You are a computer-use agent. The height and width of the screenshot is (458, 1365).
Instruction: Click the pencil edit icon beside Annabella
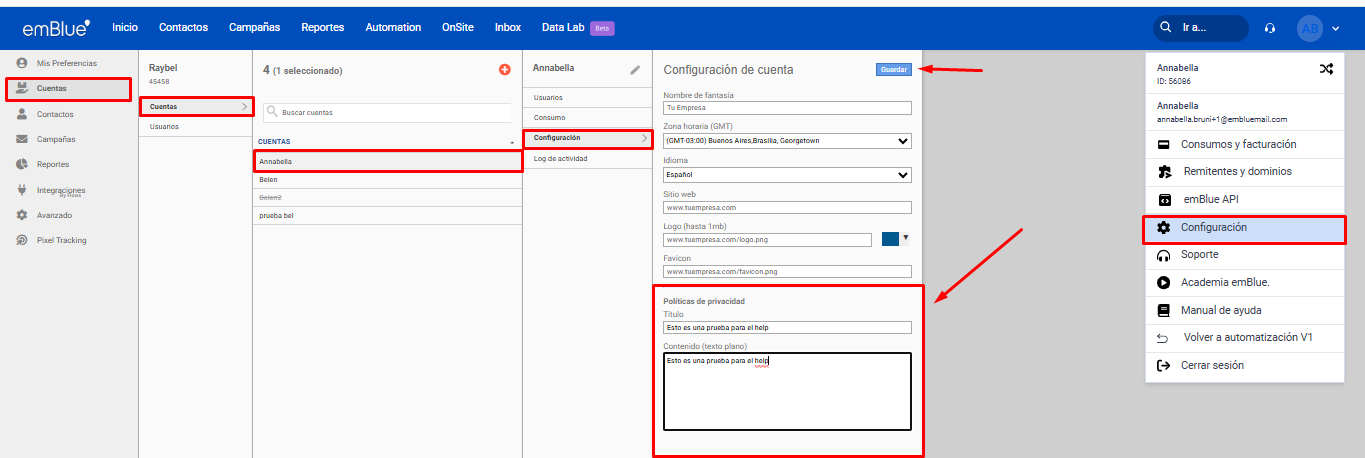pyautogui.click(x=635, y=70)
